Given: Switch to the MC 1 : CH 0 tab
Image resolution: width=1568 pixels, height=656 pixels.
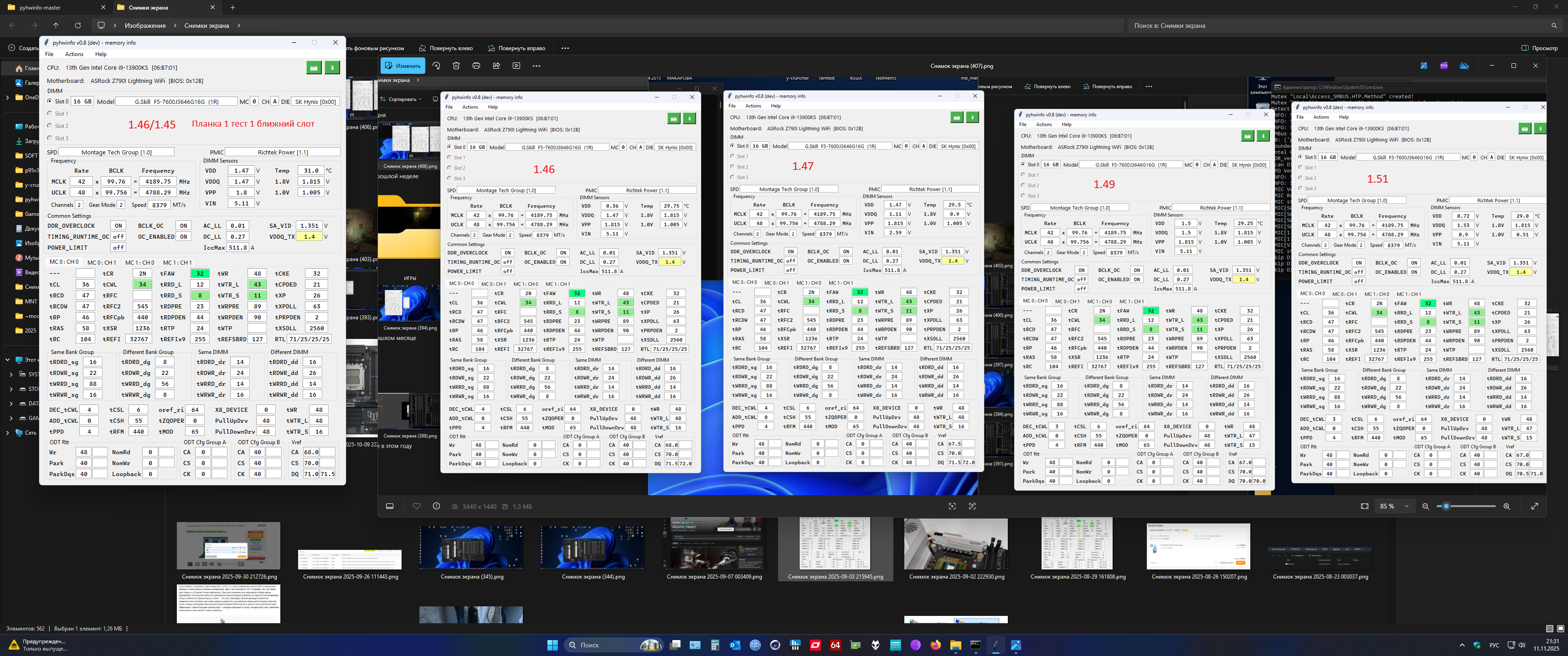Looking at the screenshot, I should (139, 262).
